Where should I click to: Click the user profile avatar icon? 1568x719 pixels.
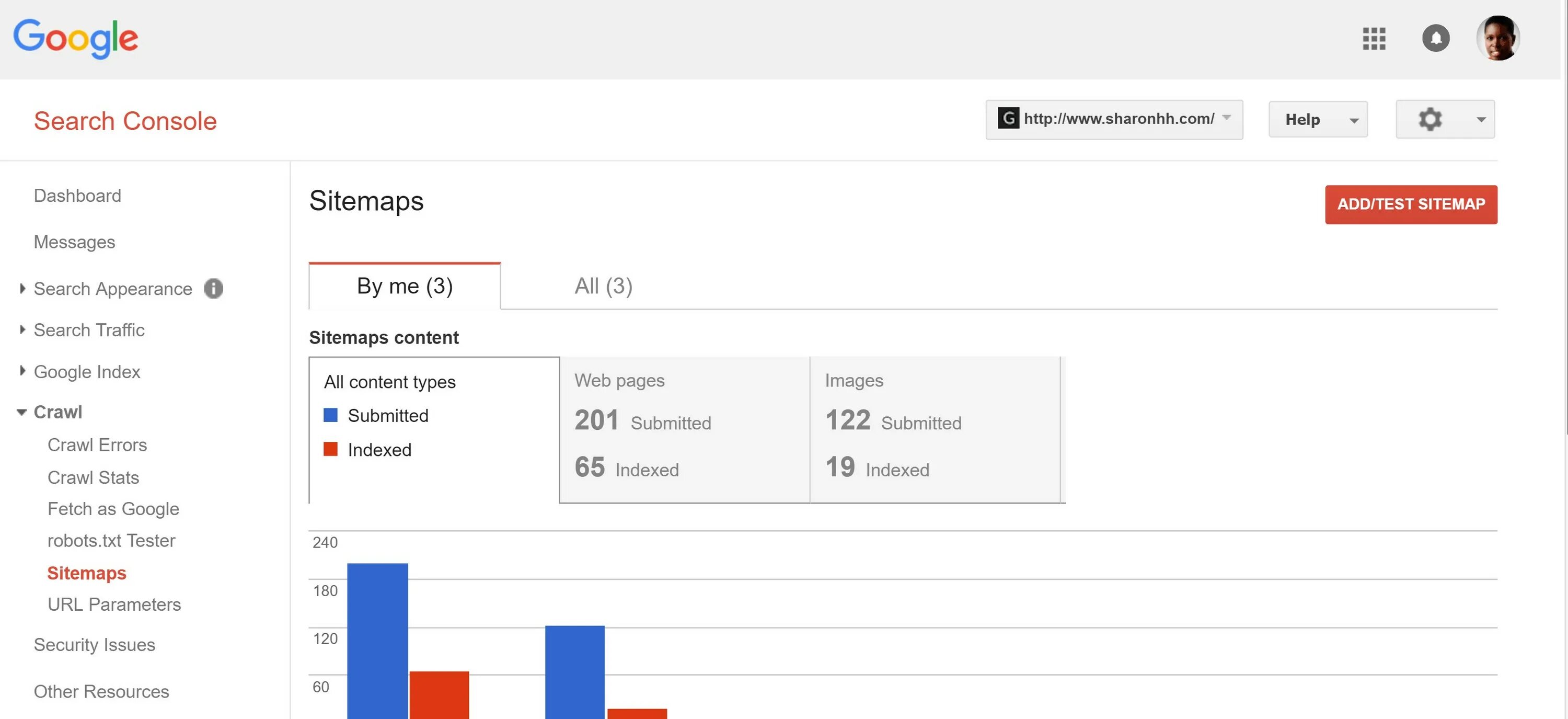pyautogui.click(x=1498, y=37)
